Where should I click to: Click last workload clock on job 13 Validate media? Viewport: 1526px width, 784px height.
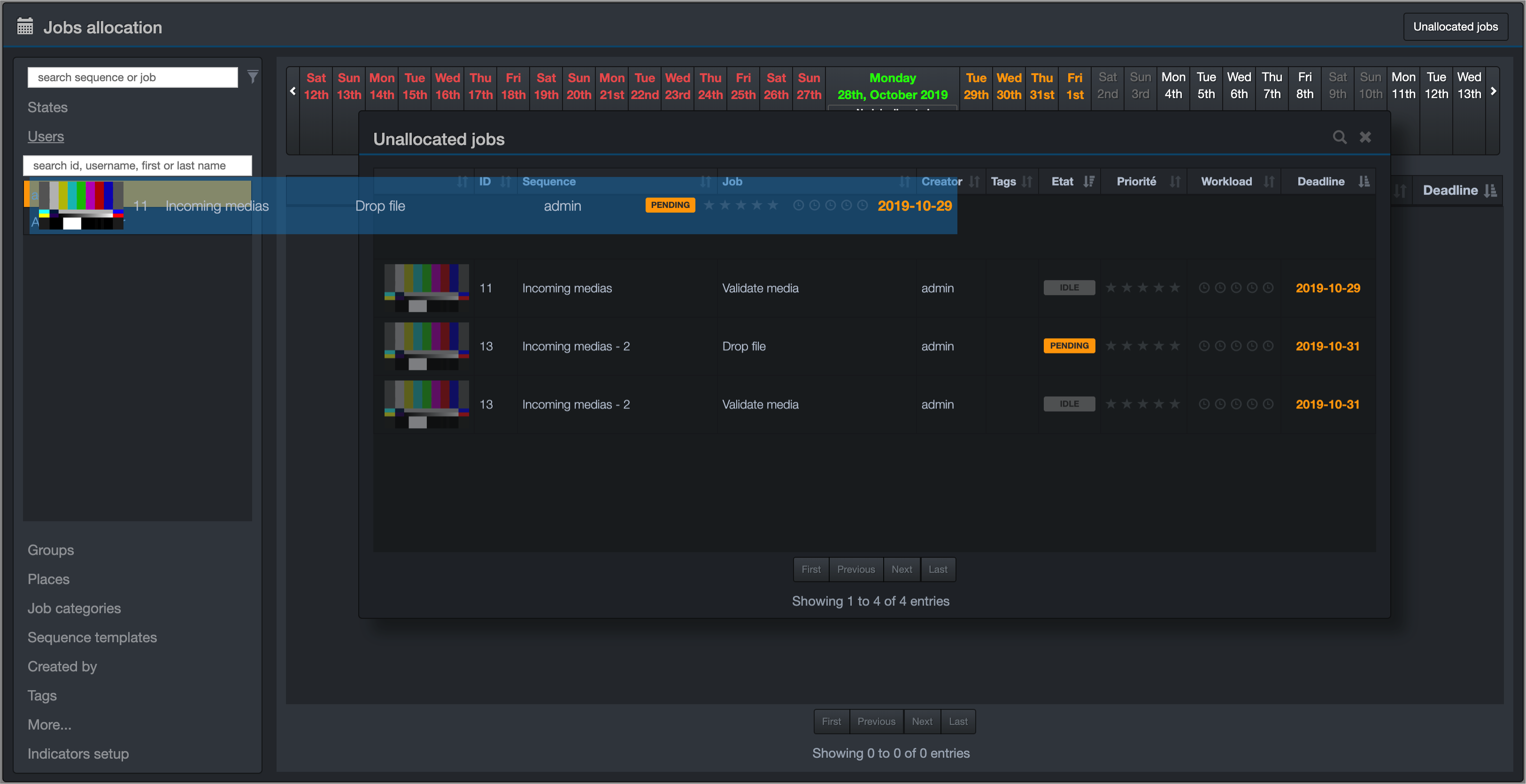point(1268,404)
